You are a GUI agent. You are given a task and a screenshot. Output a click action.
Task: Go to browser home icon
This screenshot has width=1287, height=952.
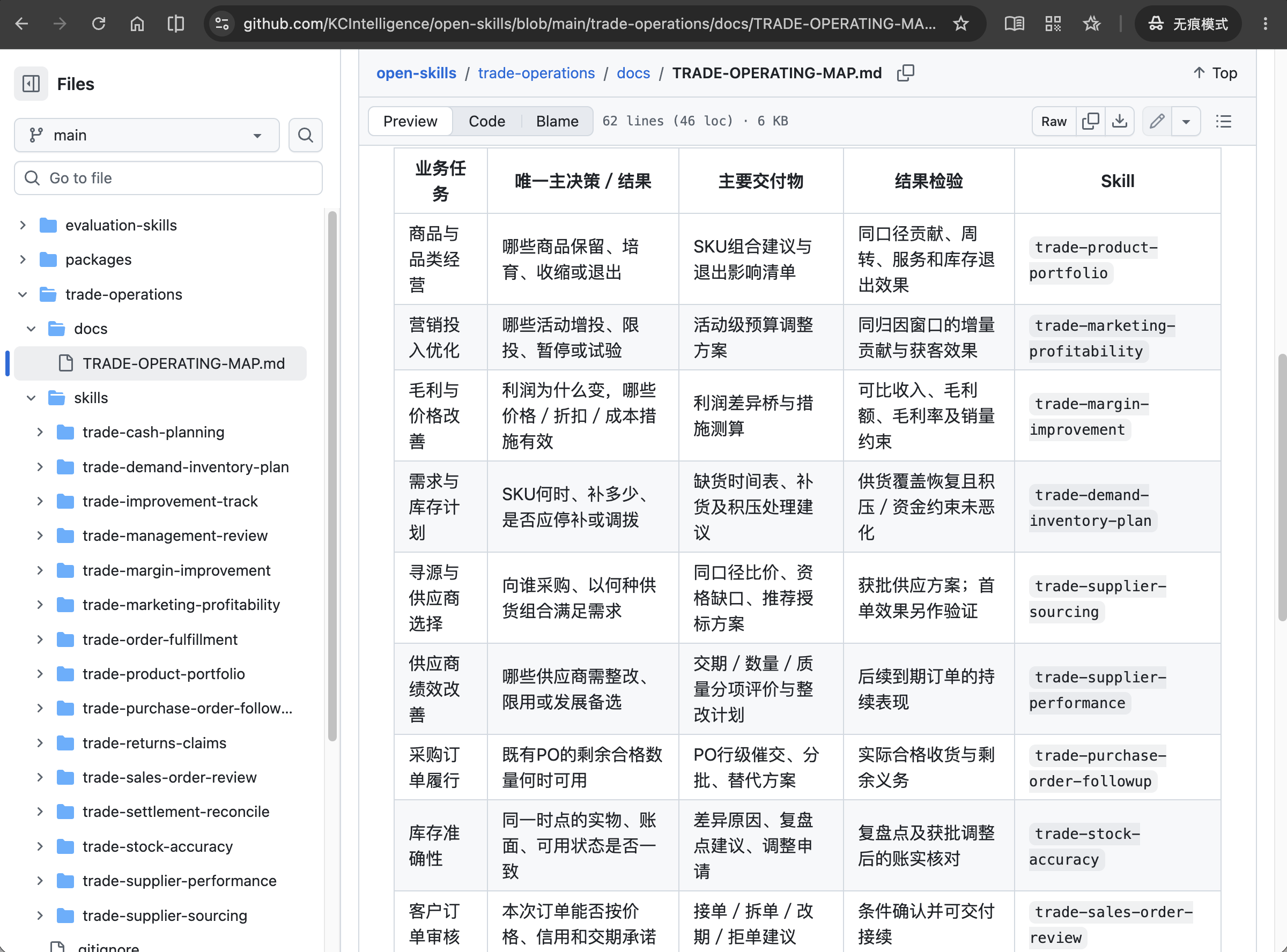tap(137, 24)
